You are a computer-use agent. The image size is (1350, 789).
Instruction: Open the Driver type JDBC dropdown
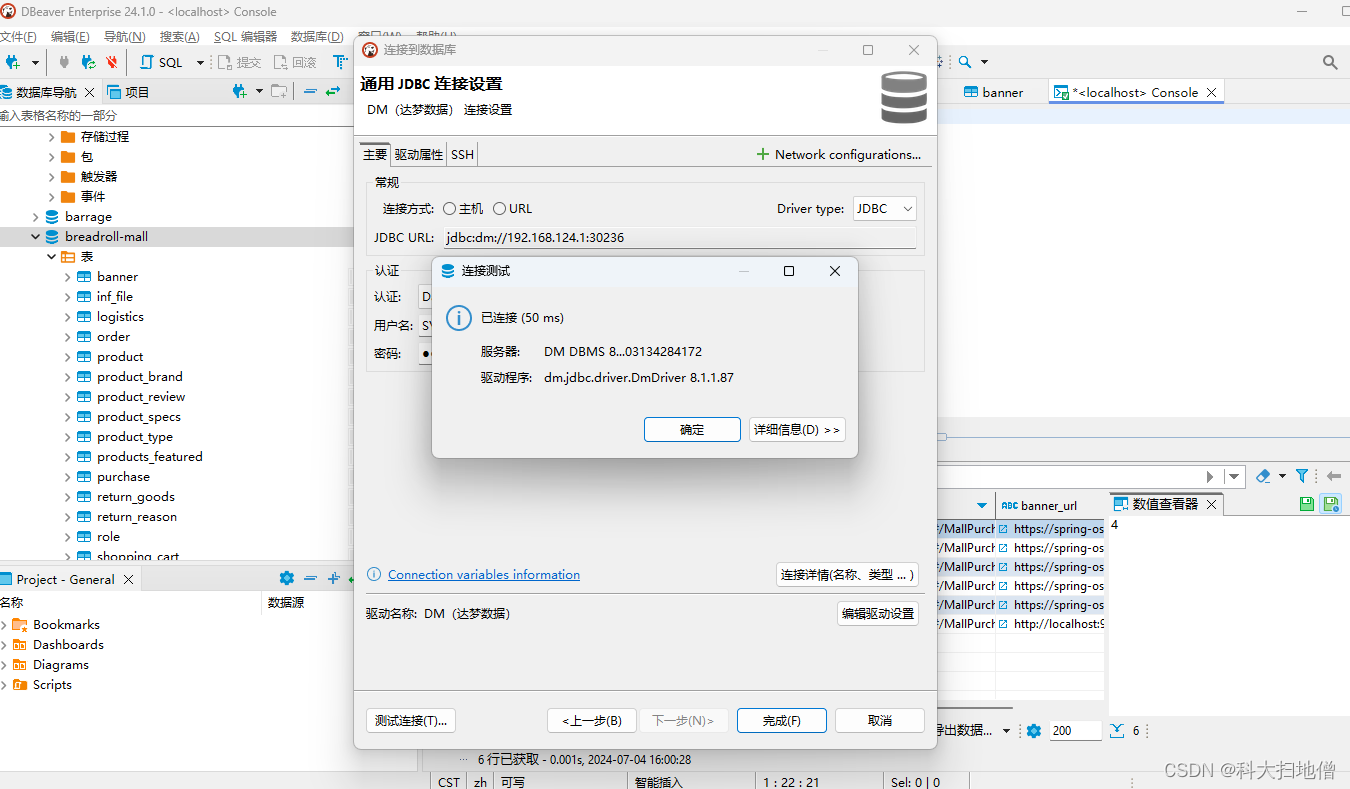pyautogui.click(x=884, y=209)
